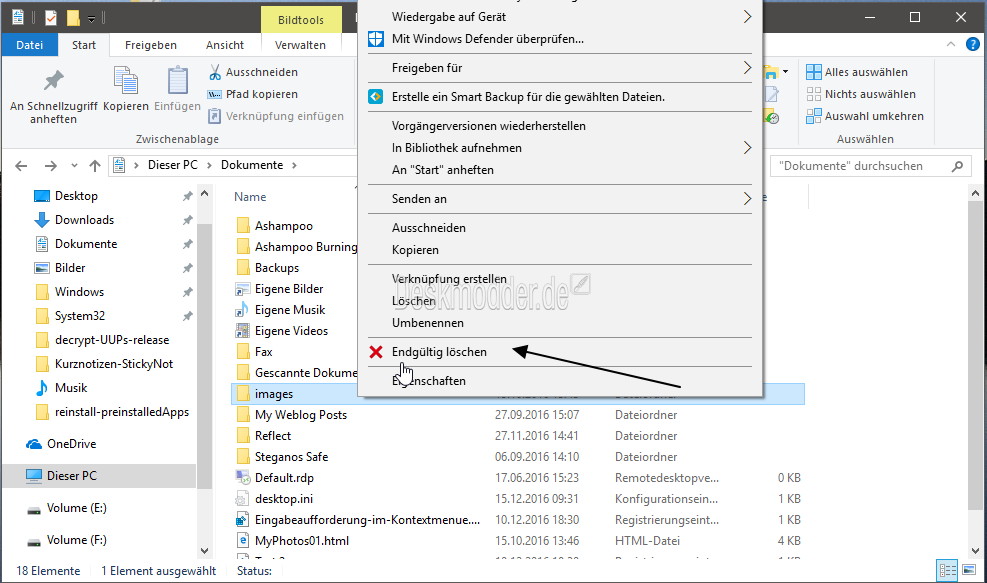The width and height of the screenshot is (987, 583).
Task: Click navigation pane scroll down arrow
Action: [205, 551]
